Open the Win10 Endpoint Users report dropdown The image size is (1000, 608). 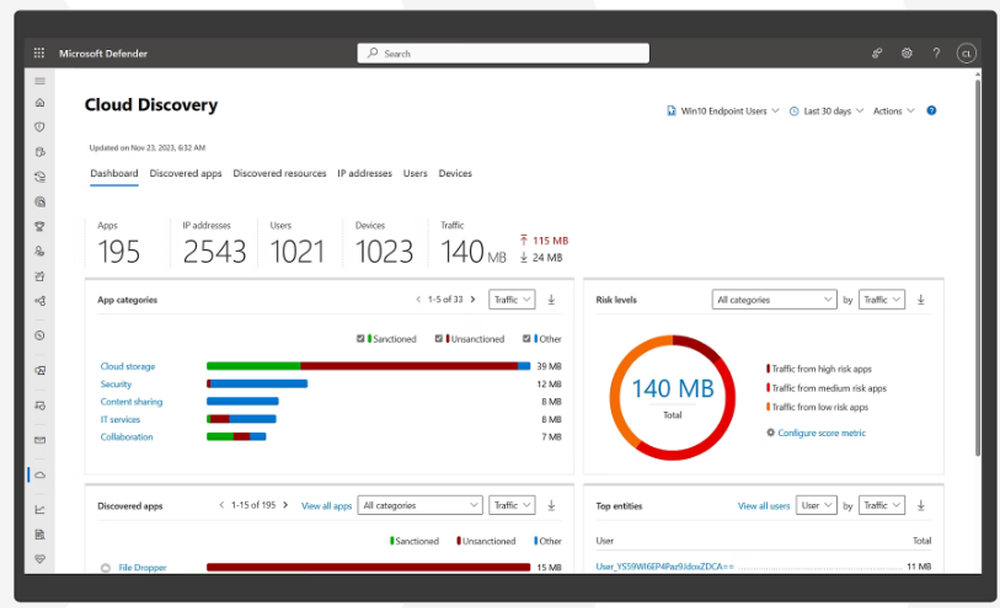pyautogui.click(x=723, y=111)
